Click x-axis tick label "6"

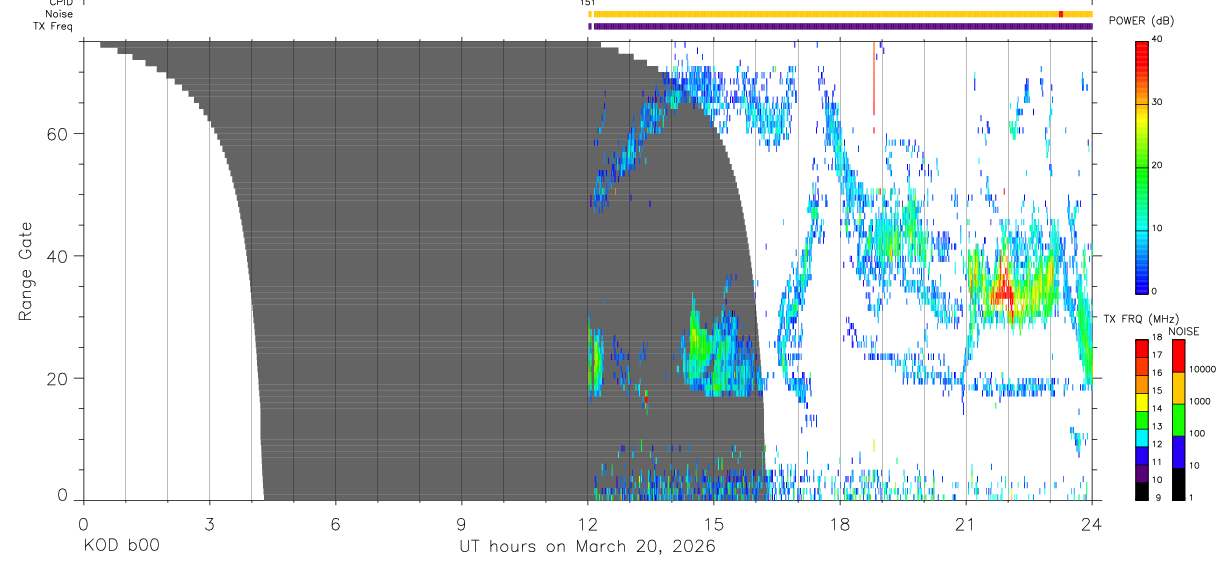click(x=336, y=524)
